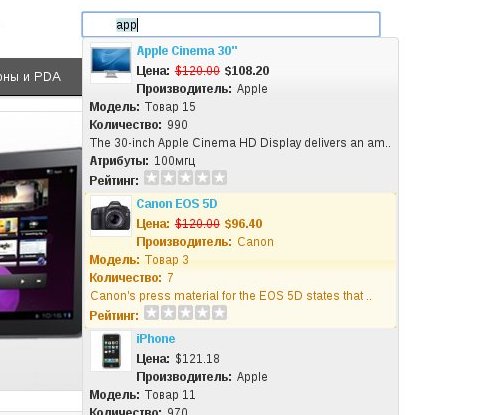This screenshot has width=494, height=415.
Task: Select the third rating star for Canon EOS 5D
Action: tap(185, 313)
